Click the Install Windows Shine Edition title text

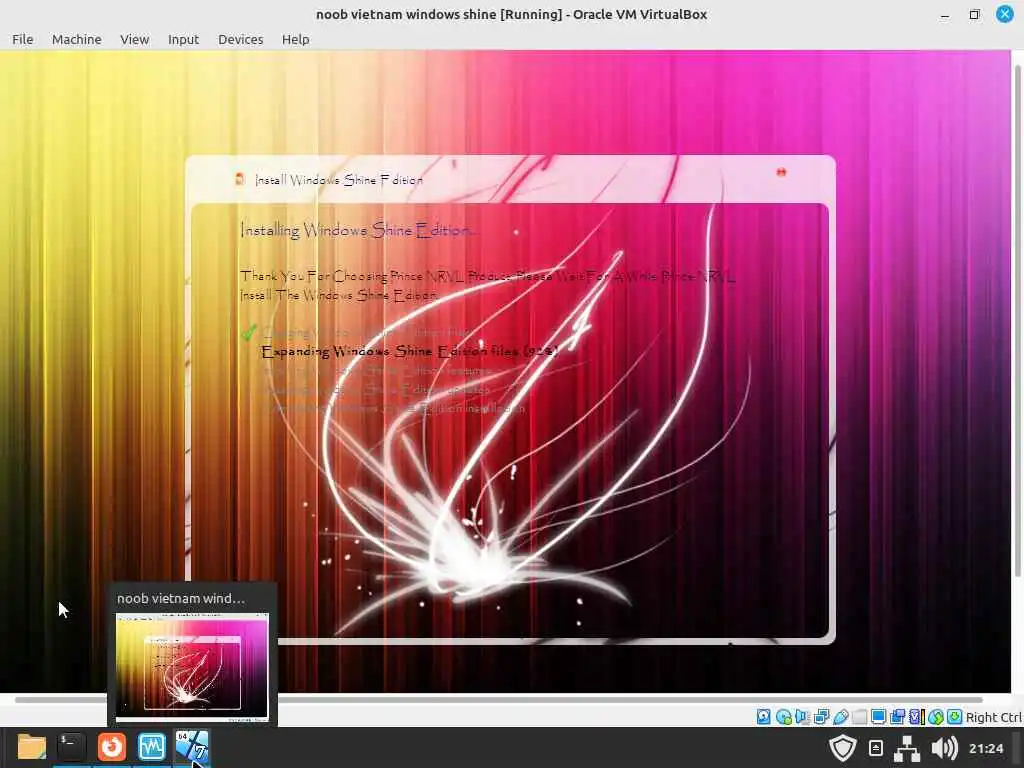point(339,180)
